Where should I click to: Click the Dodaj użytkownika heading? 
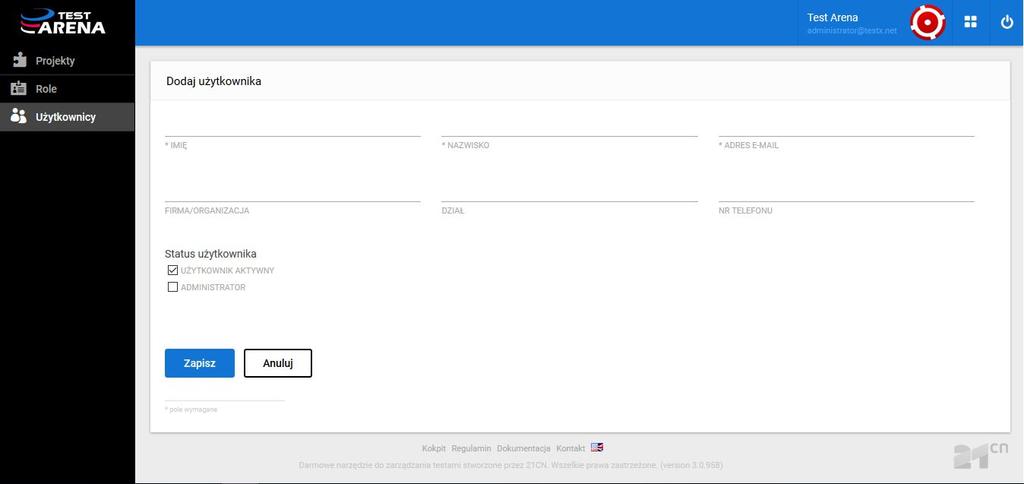tap(214, 82)
